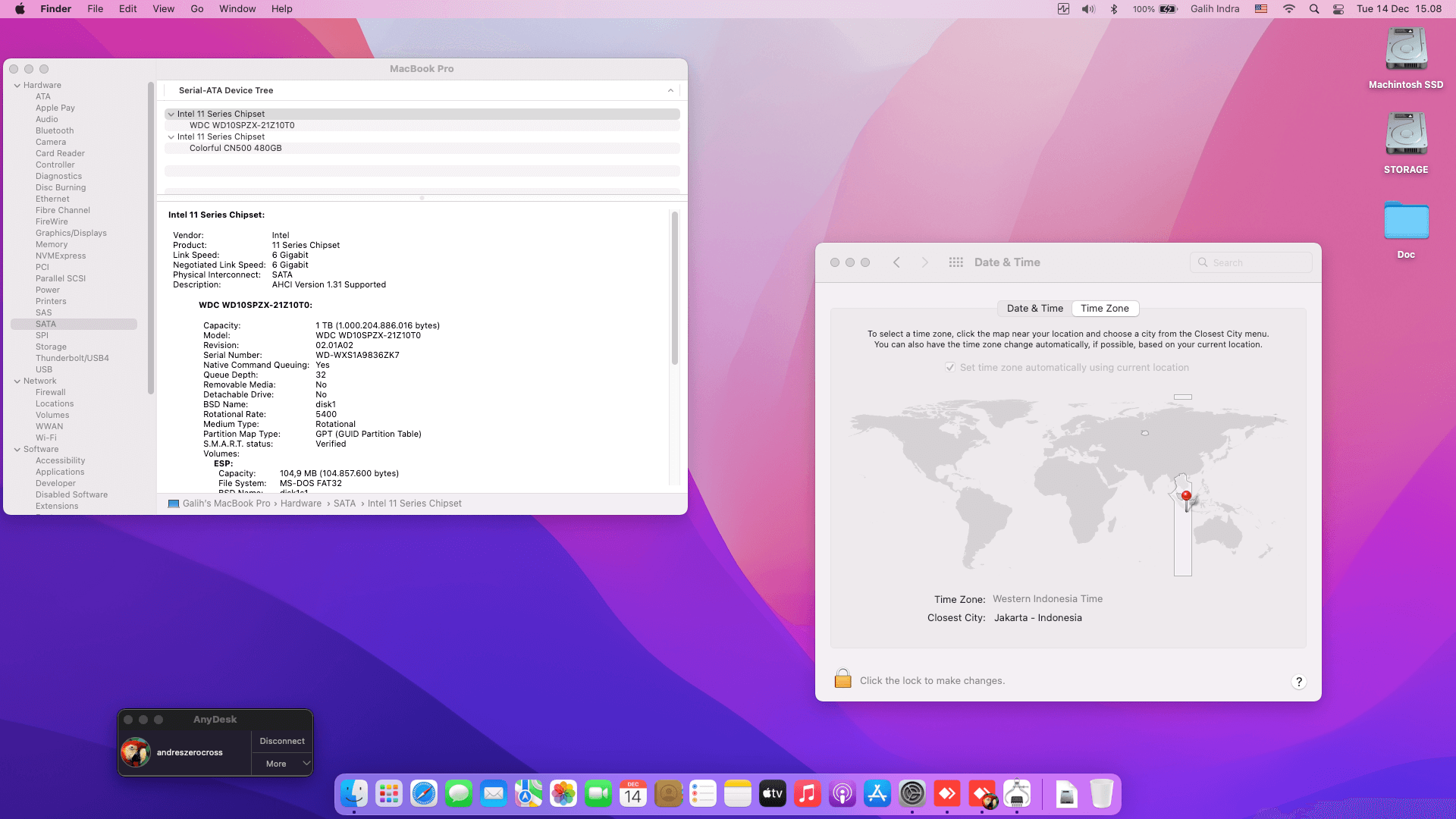Image resolution: width=1456 pixels, height=819 pixels.
Task: Open FaceTime in the Dock
Action: (x=598, y=794)
